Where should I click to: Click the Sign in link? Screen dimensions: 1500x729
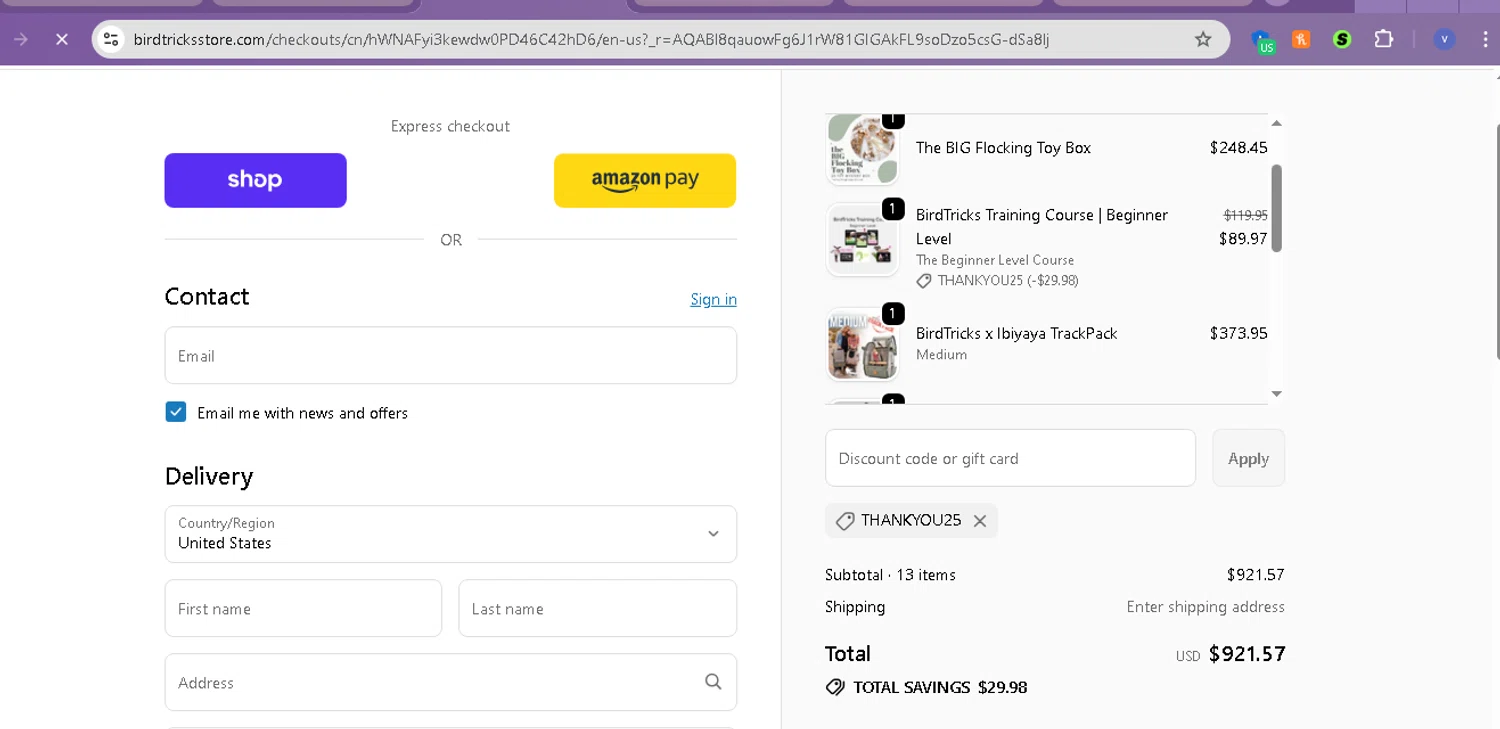(713, 299)
